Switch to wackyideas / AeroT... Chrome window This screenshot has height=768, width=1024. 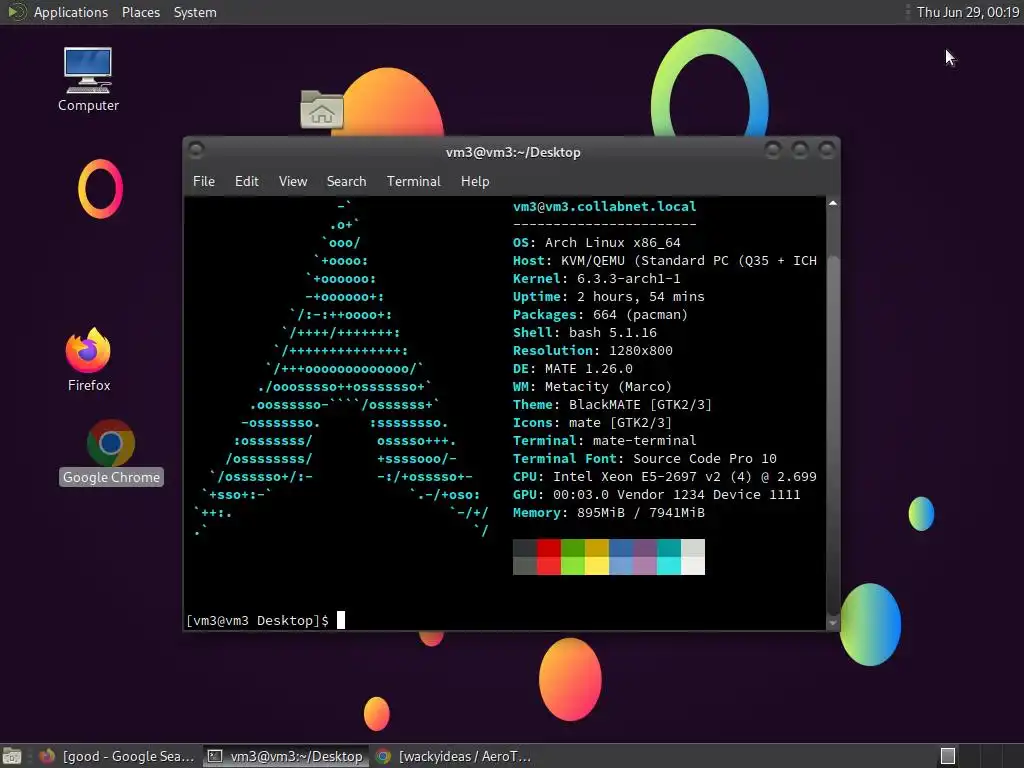453,756
